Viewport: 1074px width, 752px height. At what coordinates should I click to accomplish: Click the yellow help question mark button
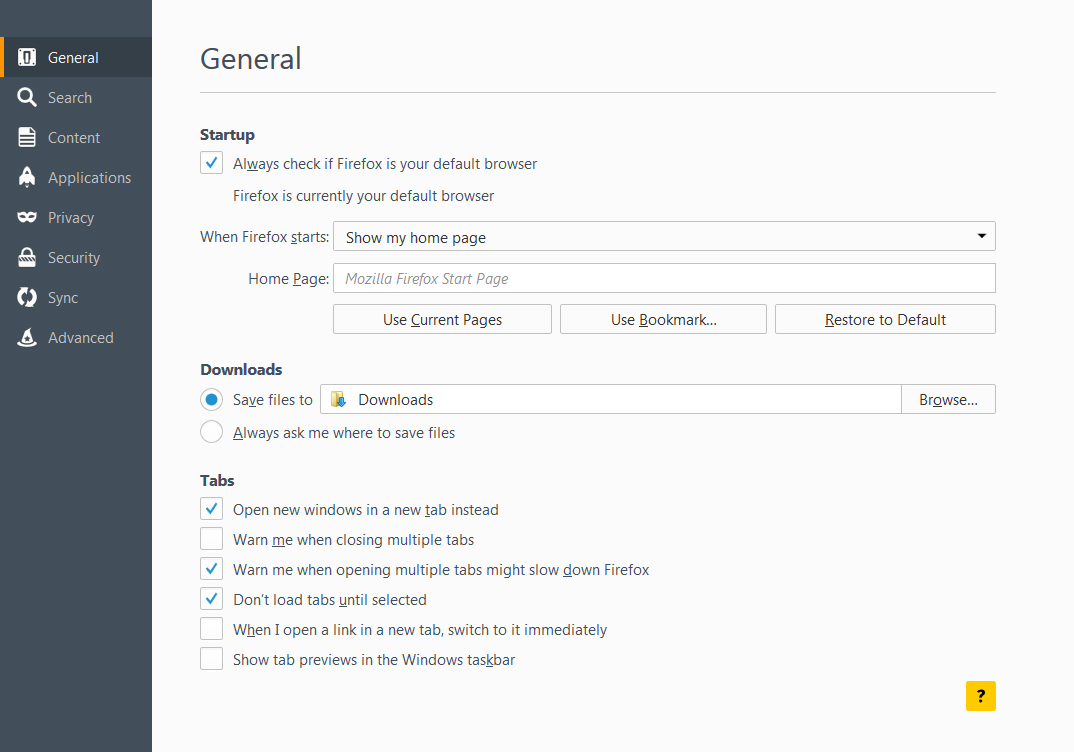980,696
